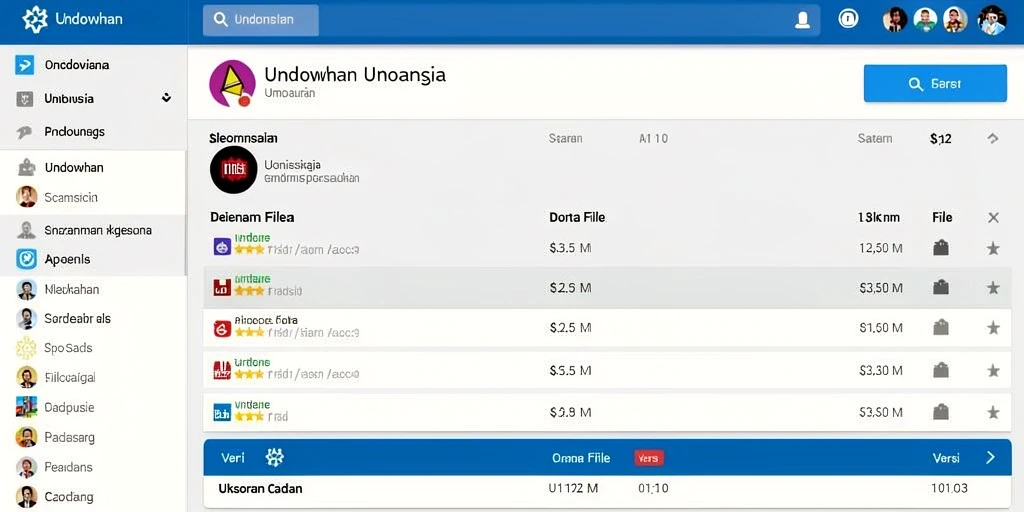Open the bag icon in $3,30 M row
1024x512 pixels.
click(x=940, y=370)
